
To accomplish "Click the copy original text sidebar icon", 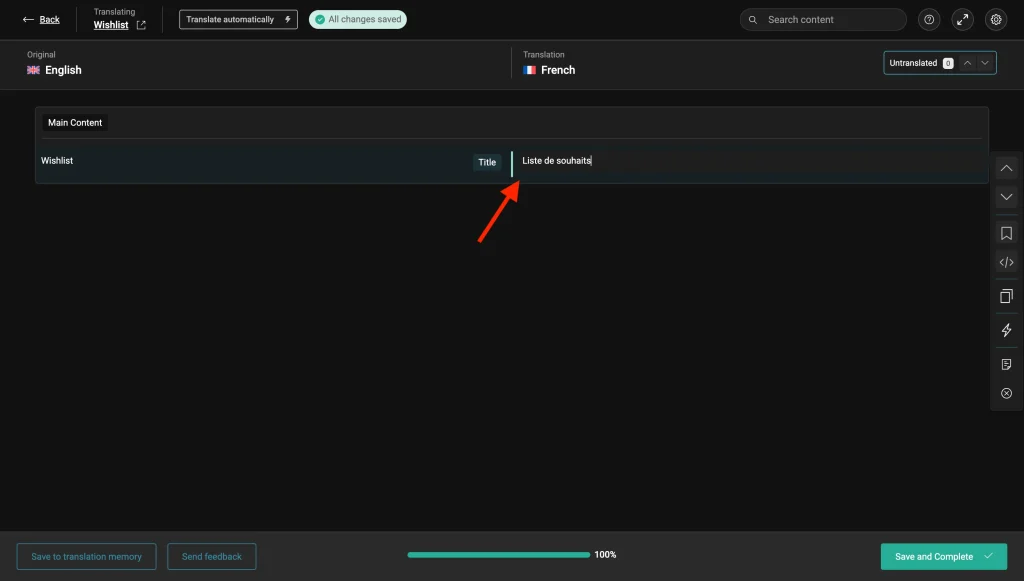I will pyautogui.click(x=1006, y=296).
